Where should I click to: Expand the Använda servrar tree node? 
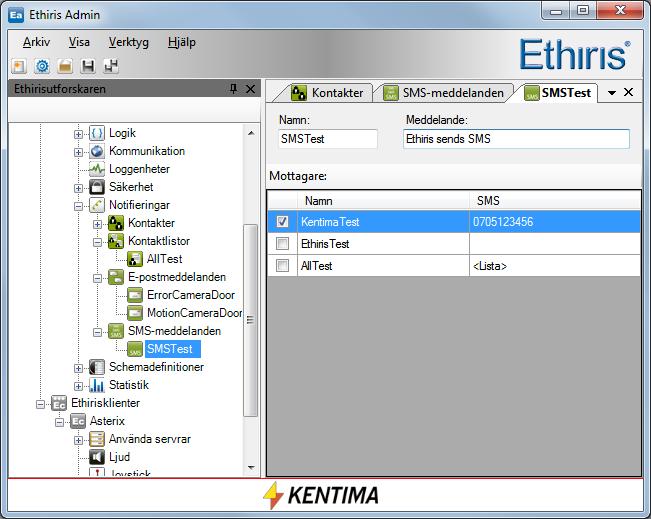click(x=78, y=440)
